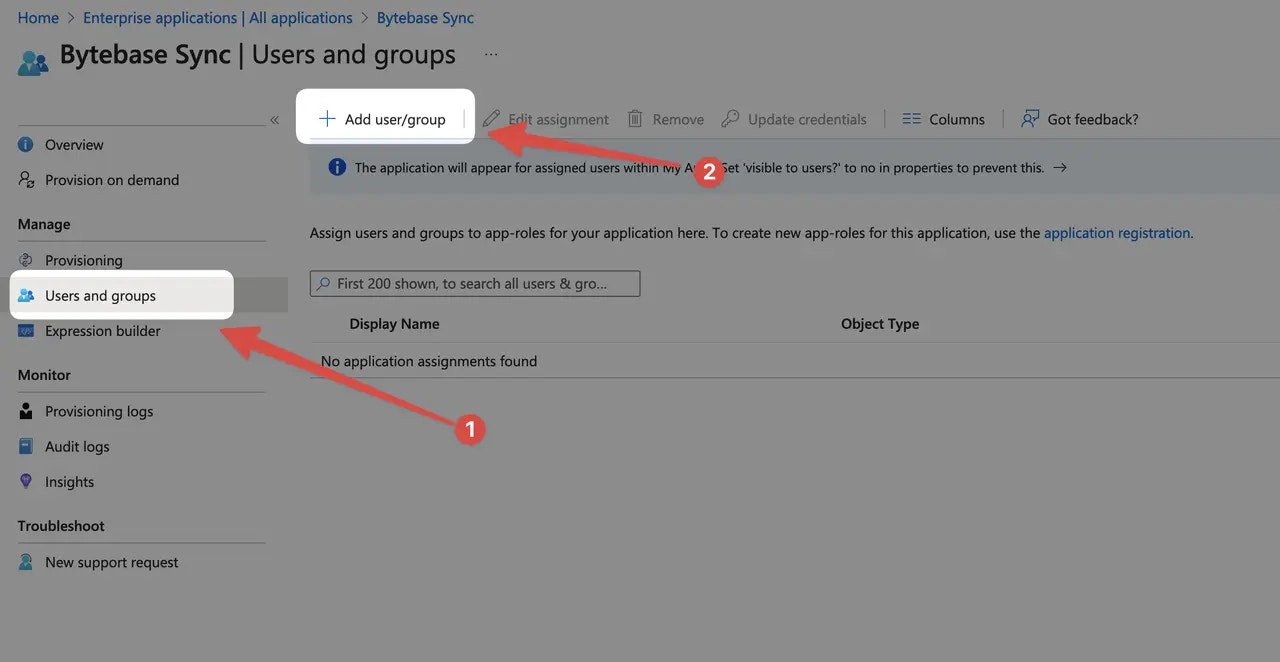1280x662 pixels.
Task: Click the arrow on the visibility info banner
Action: 1059,167
